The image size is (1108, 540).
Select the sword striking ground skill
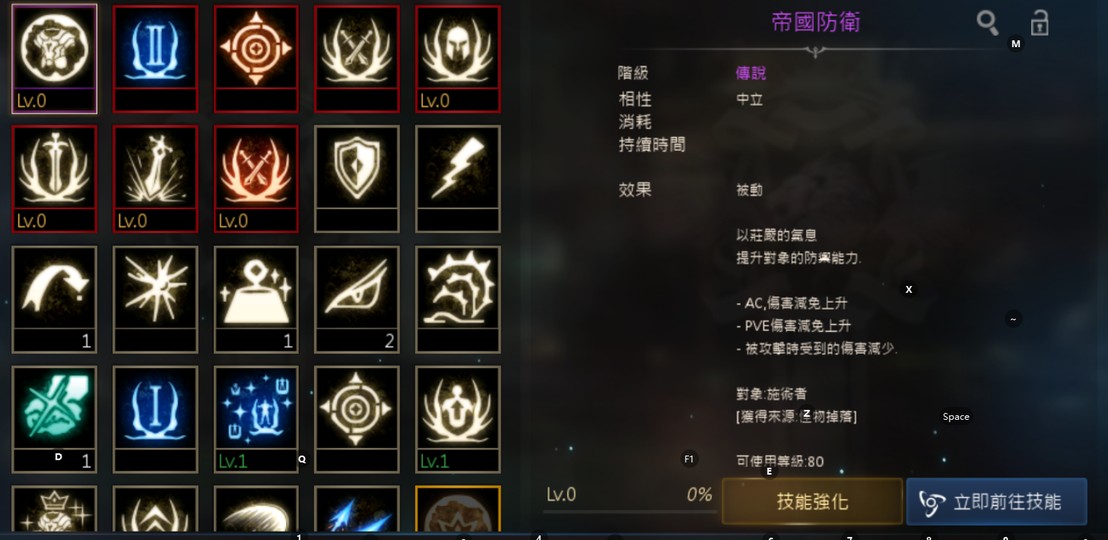click(x=155, y=179)
